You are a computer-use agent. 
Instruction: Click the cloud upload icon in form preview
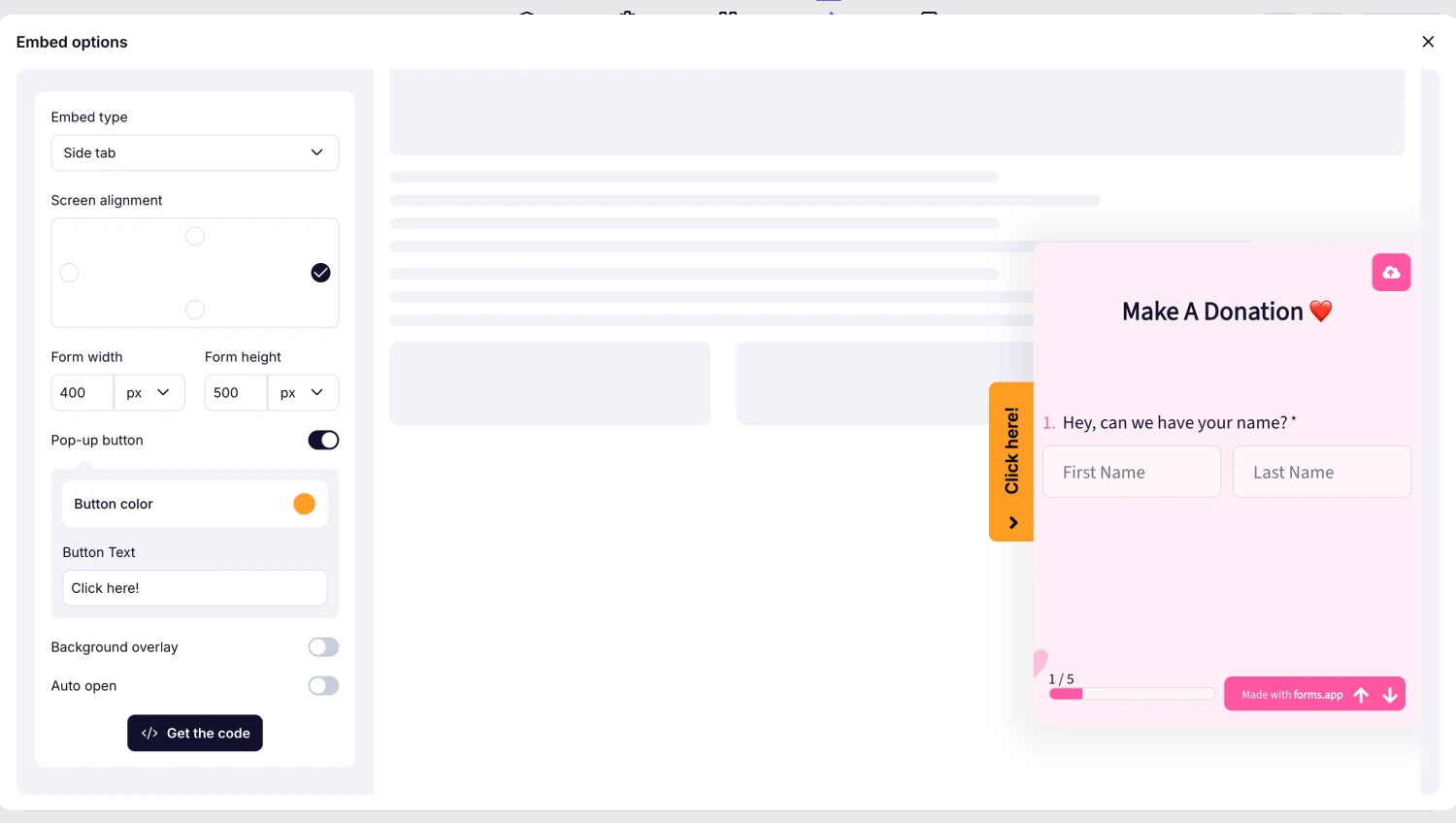(1391, 273)
